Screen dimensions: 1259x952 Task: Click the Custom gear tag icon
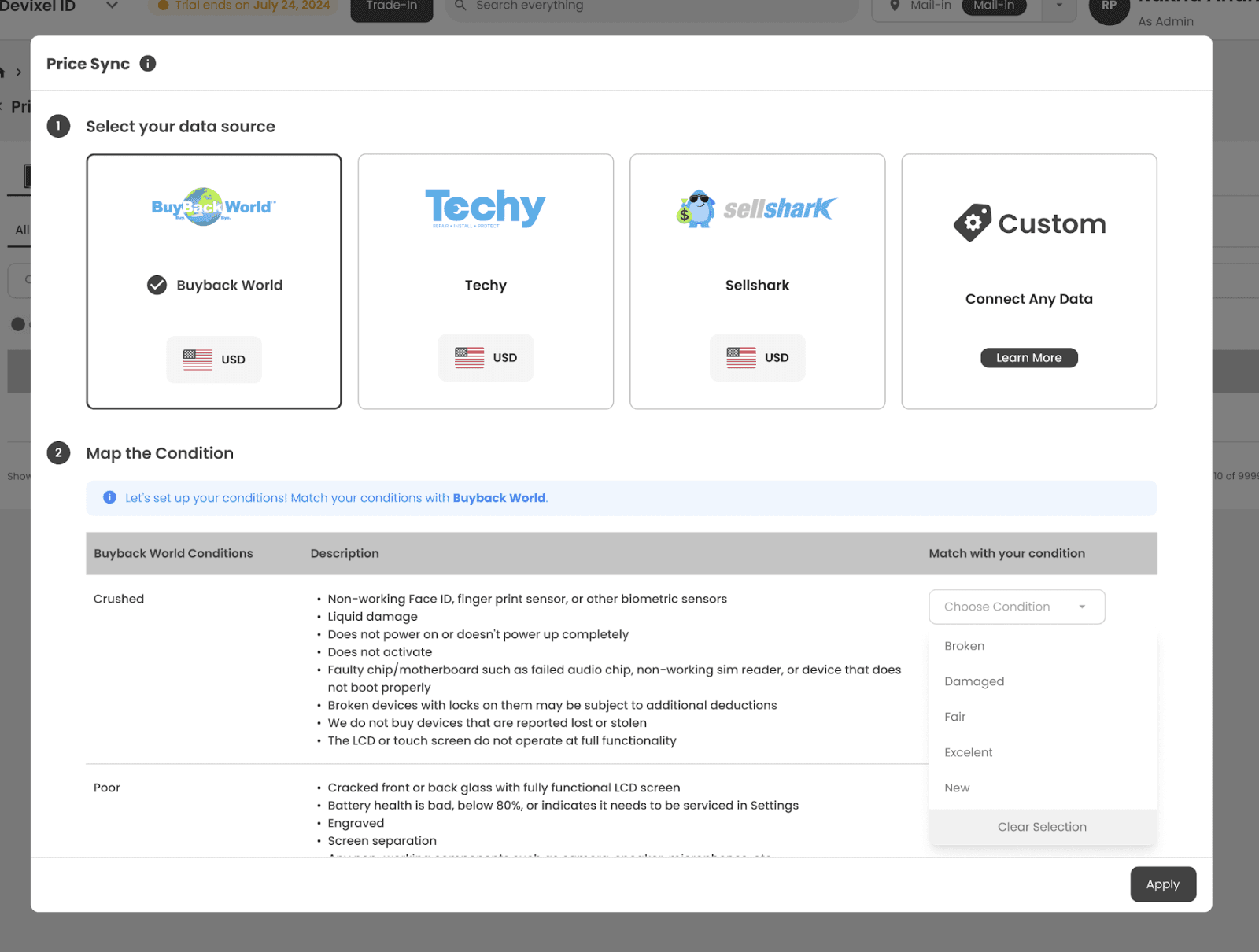(x=973, y=223)
